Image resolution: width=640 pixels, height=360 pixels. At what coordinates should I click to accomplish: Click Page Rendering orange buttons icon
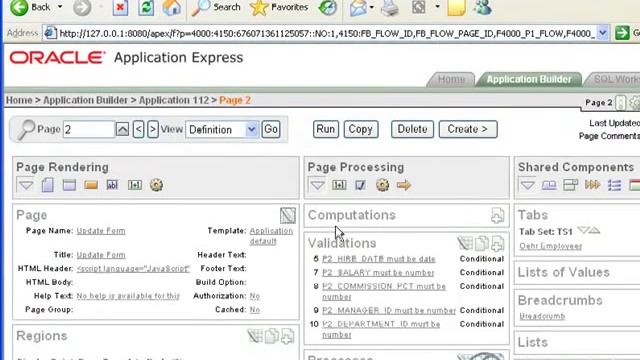click(91, 185)
